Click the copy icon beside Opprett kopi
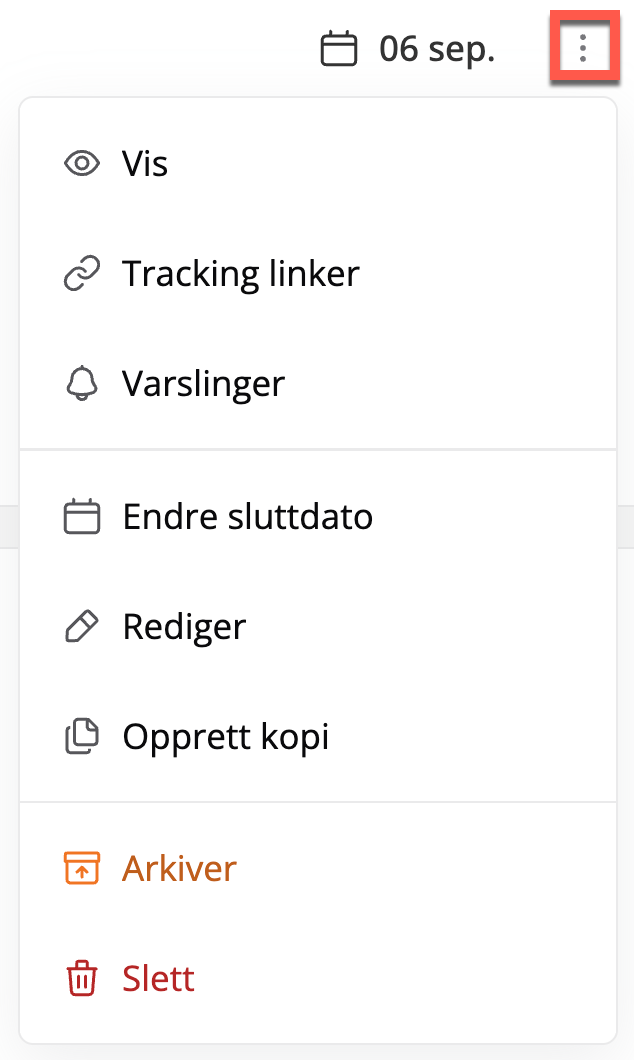Image resolution: width=634 pixels, height=1060 pixels. point(82,736)
